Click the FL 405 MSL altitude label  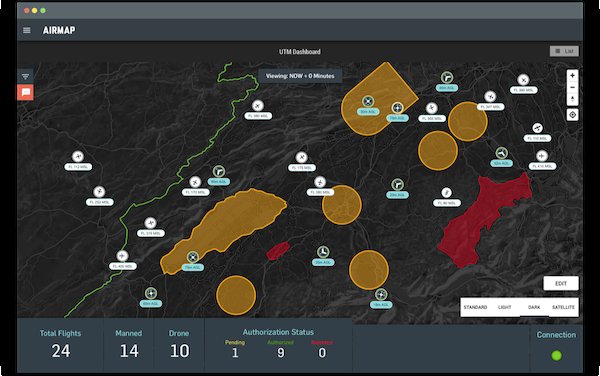tap(123, 266)
